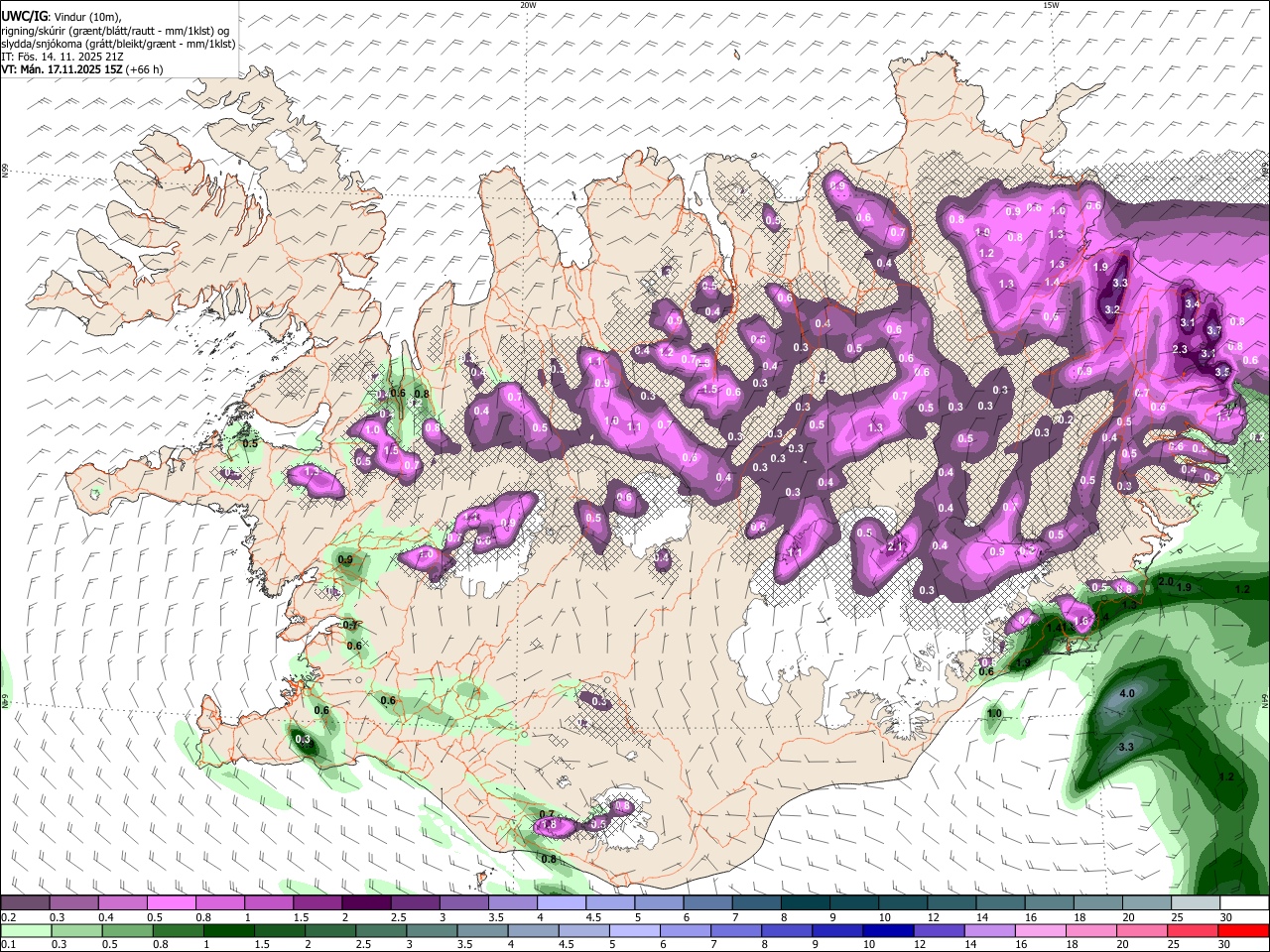Click the bright red swatch labeled 30 in the bottom legend row
This screenshot has width=1270, height=952.
(x=1243, y=931)
